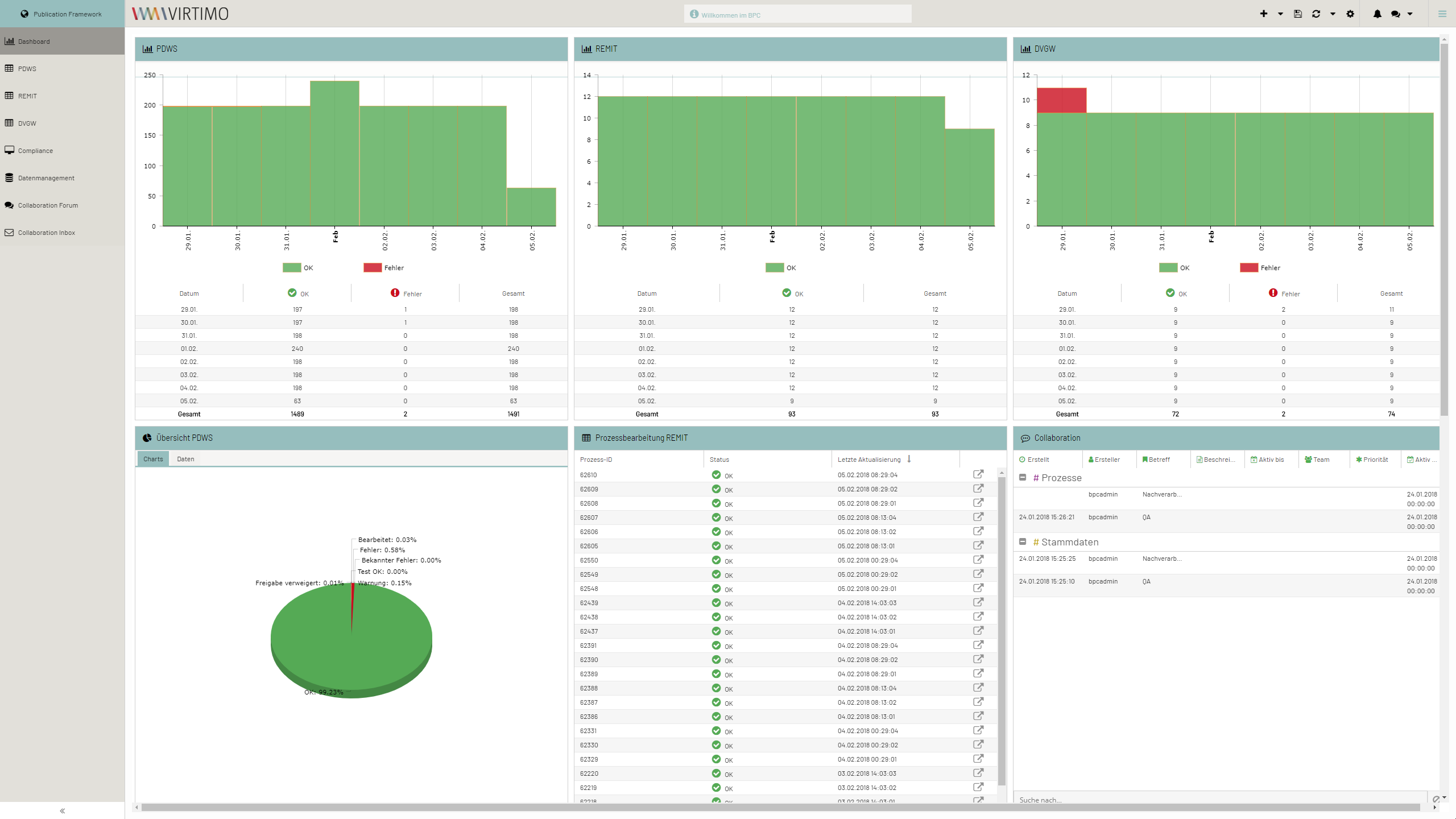The image size is (1456, 819).
Task: Open REMIT in the sidebar
Action: [x=62, y=96]
